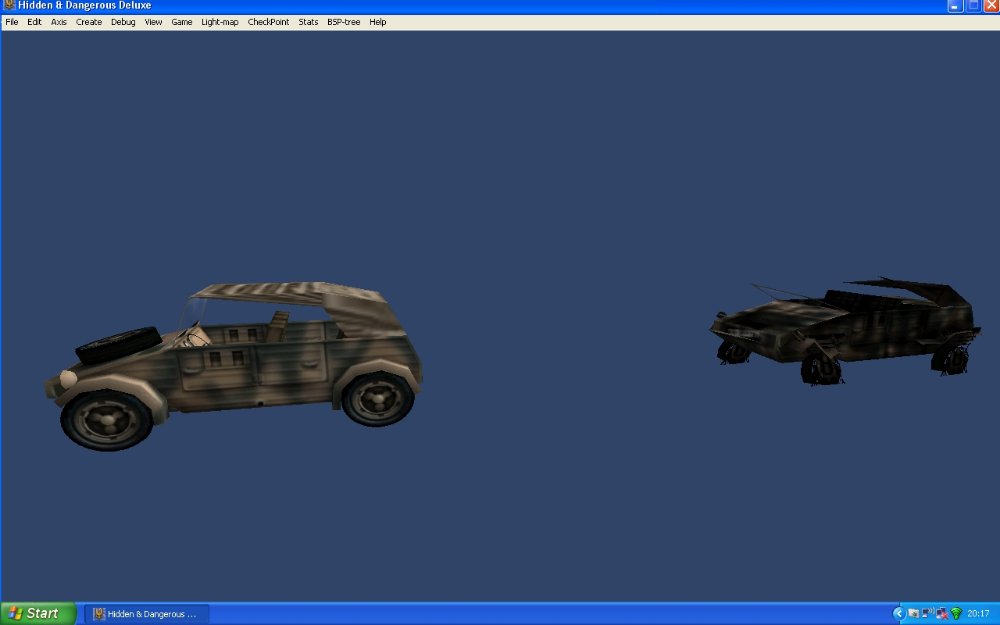
Task: Open the BSP-tree menu
Action: coord(343,21)
